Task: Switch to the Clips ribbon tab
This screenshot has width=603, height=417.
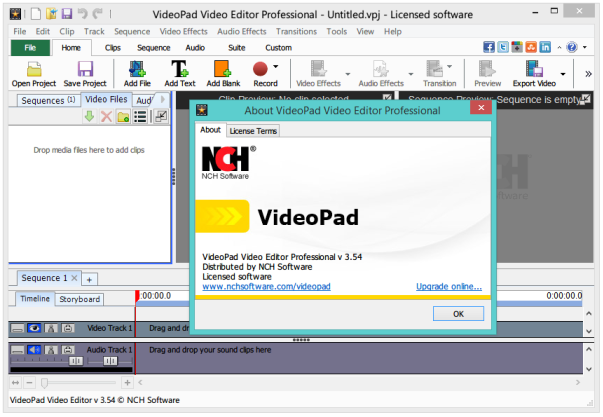Action: coord(113,48)
